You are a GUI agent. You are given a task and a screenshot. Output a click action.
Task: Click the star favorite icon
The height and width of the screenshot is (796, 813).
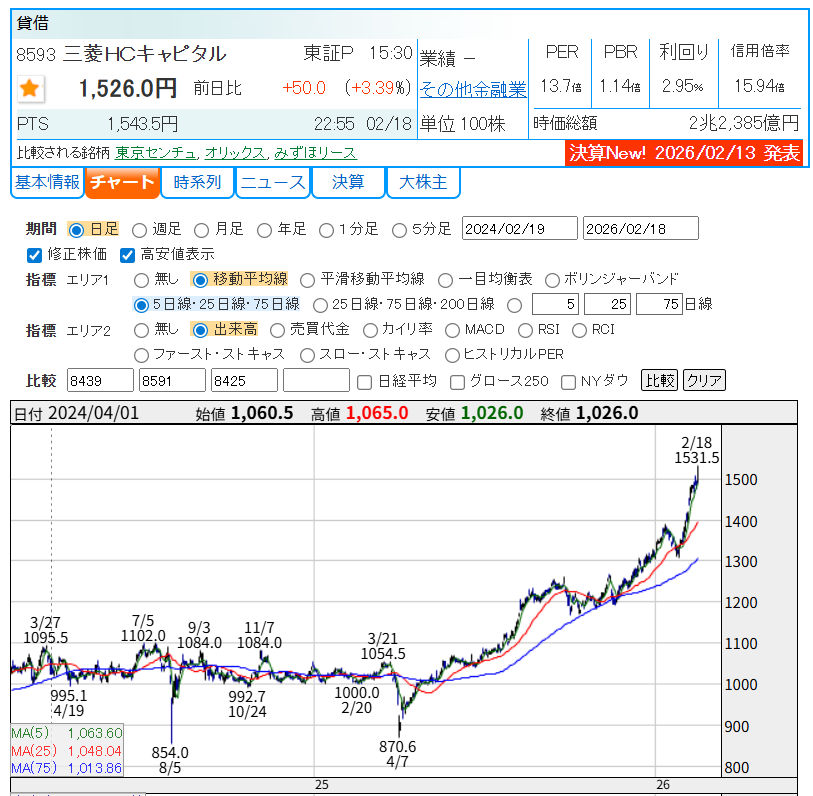coord(30,90)
